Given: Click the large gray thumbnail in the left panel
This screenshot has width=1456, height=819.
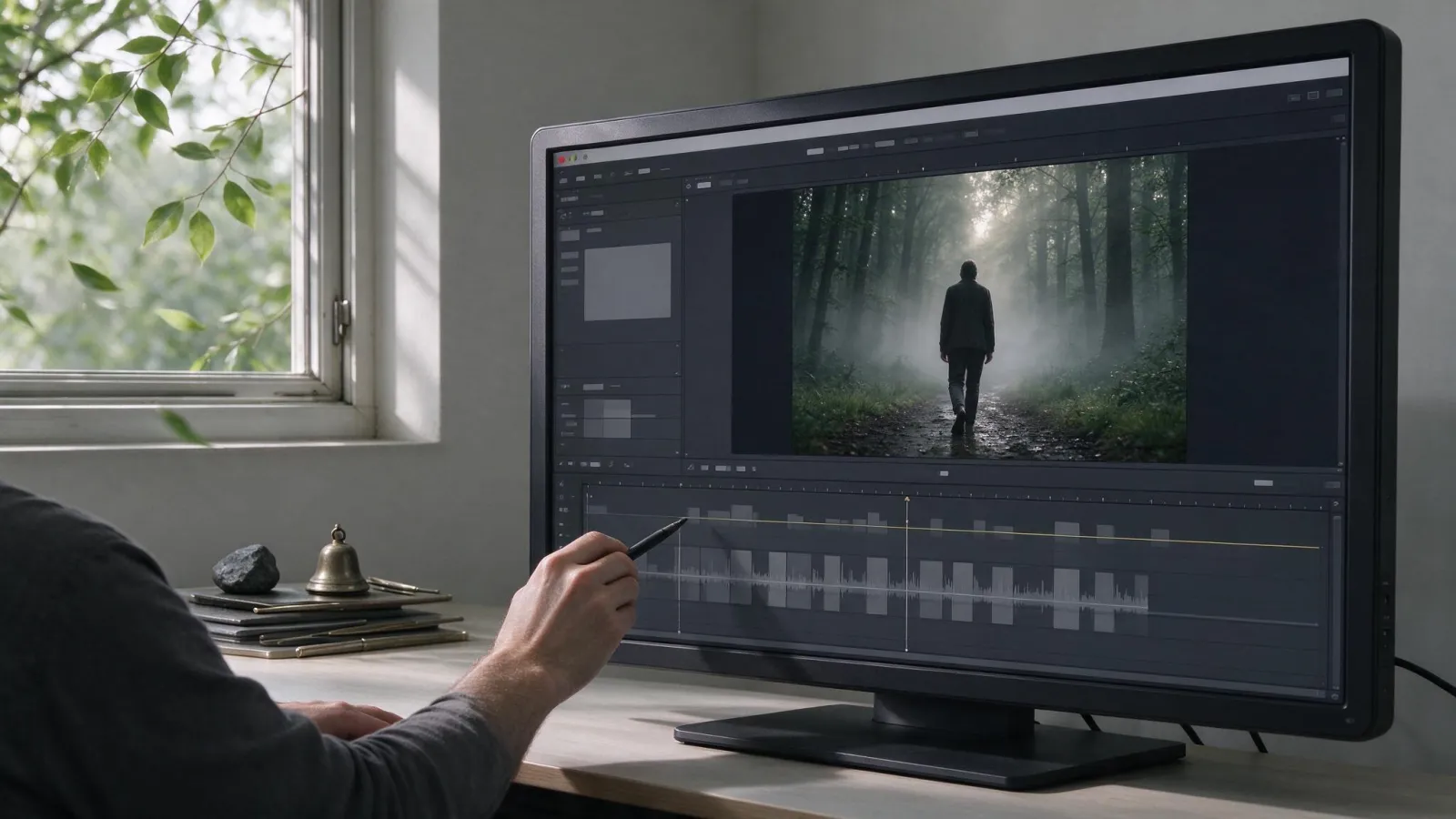Looking at the screenshot, I should pyautogui.click(x=627, y=281).
